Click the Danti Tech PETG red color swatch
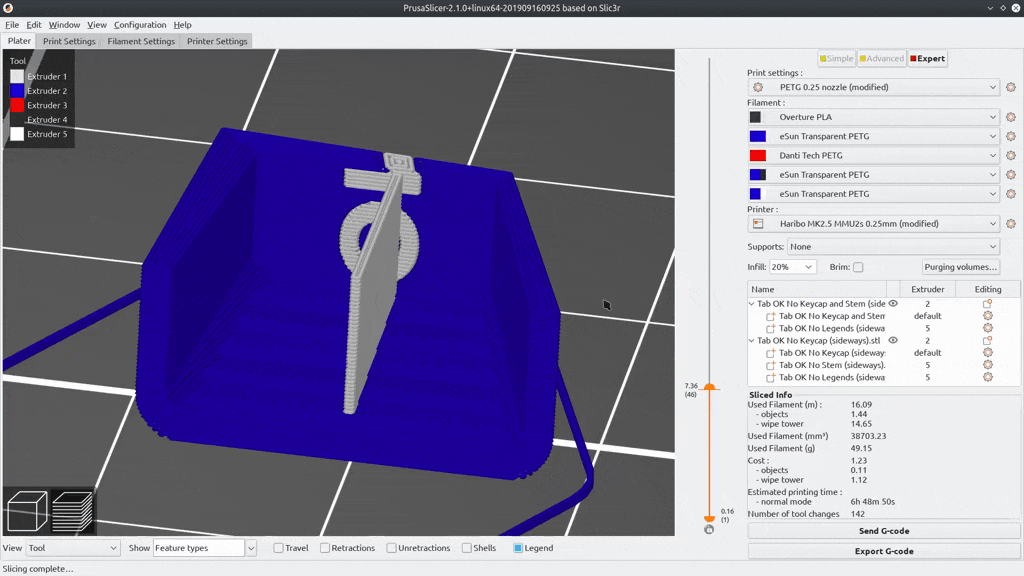This screenshot has height=576, width=1024. (x=758, y=156)
